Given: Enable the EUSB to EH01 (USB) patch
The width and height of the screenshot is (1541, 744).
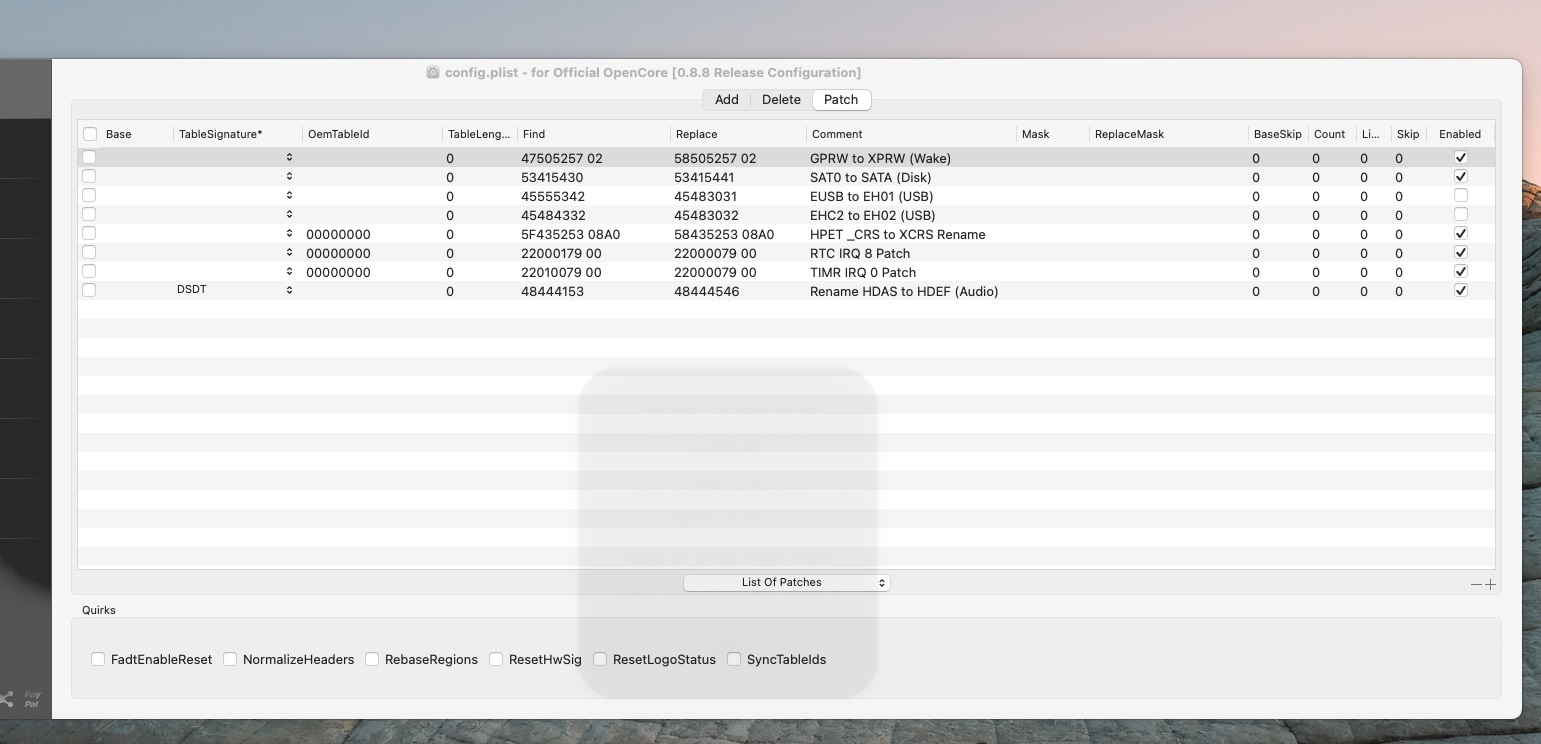Looking at the screenshot, I should [x=1461, y=195].
